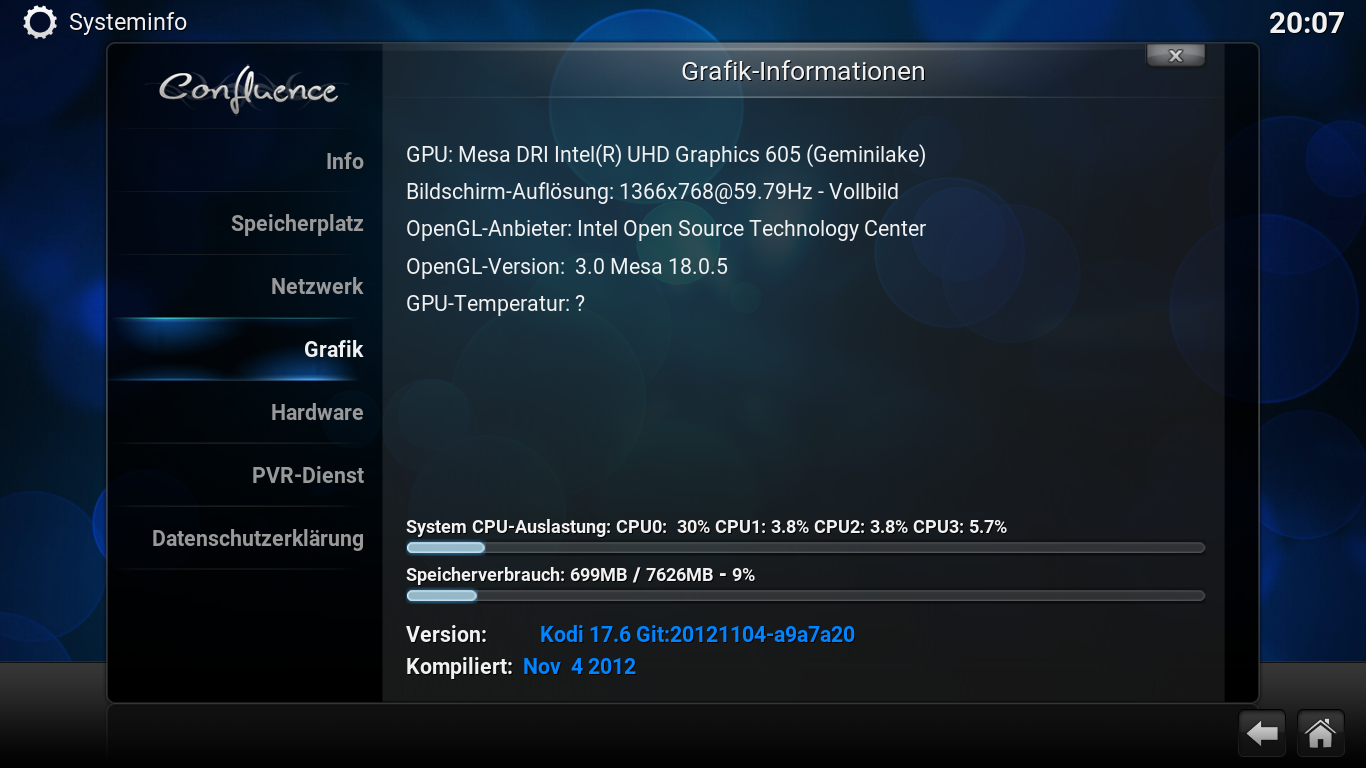
Task: Click the Systeminfo title text
Action: click(128, 22)
